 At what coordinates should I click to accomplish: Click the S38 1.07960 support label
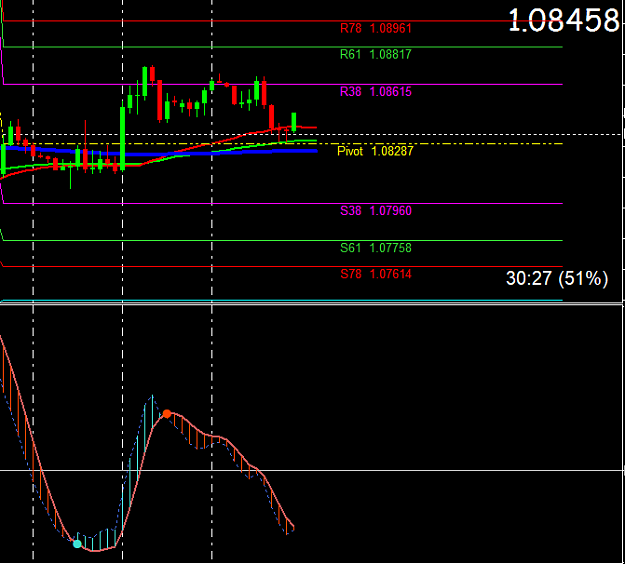click(x=375, y=210)
